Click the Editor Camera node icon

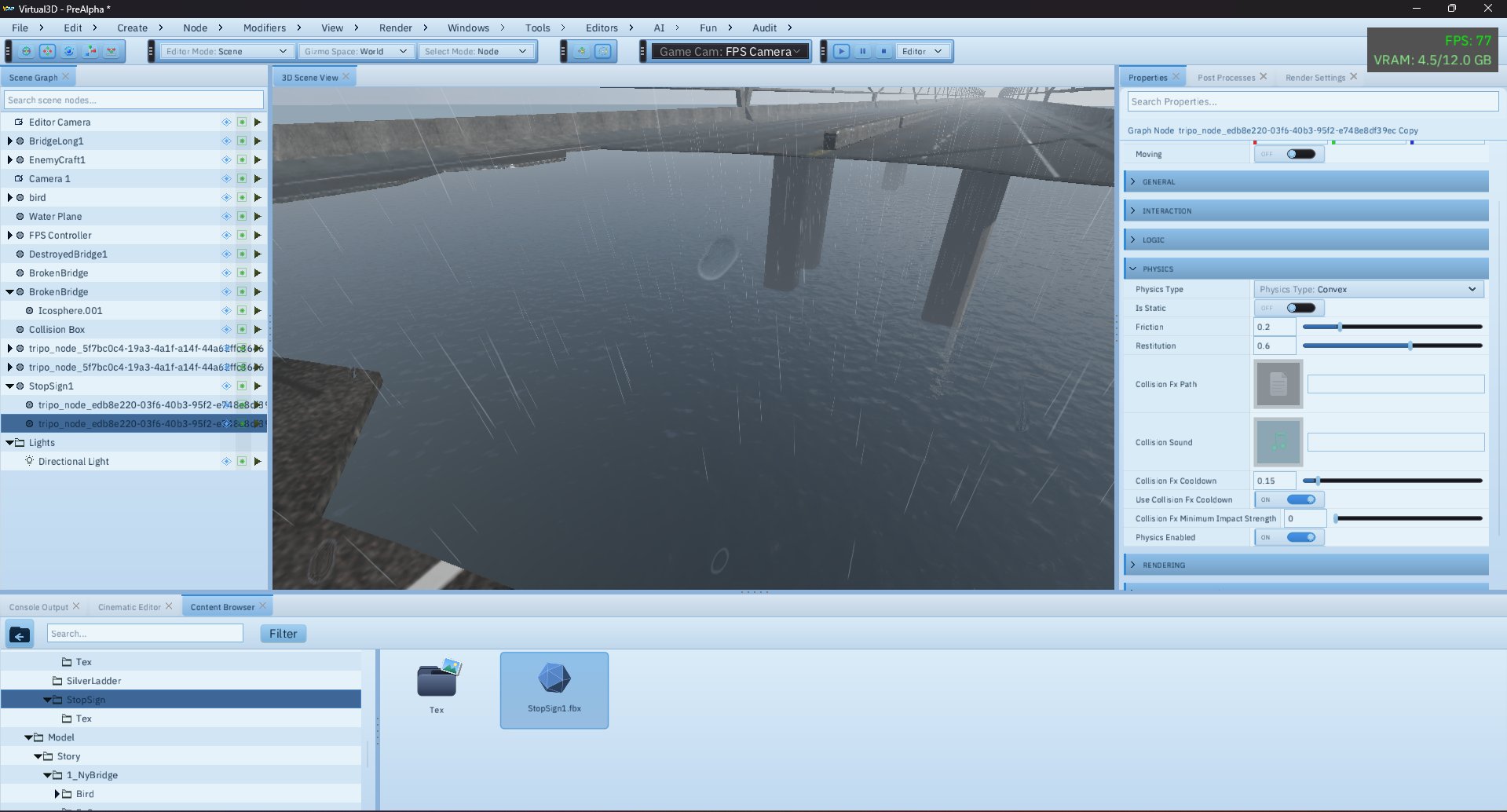19,122
